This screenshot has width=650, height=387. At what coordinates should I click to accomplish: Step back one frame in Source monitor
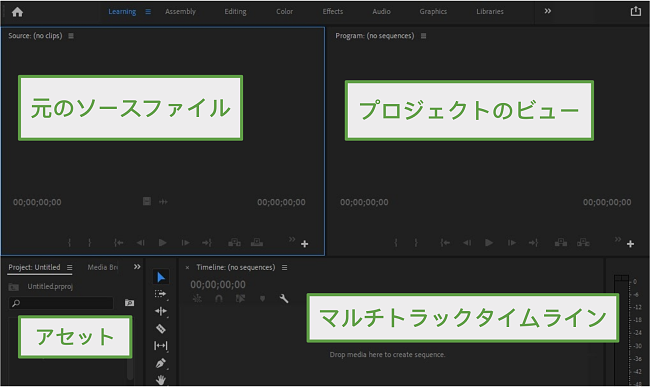point(141,243)
